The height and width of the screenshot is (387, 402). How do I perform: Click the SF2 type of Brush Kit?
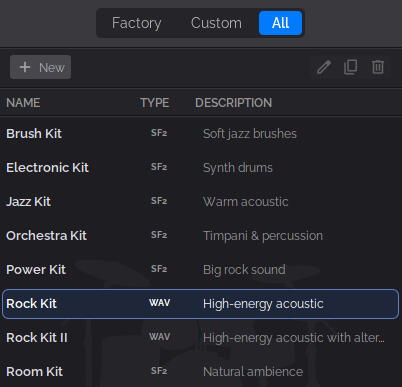[x=159, y=133]
